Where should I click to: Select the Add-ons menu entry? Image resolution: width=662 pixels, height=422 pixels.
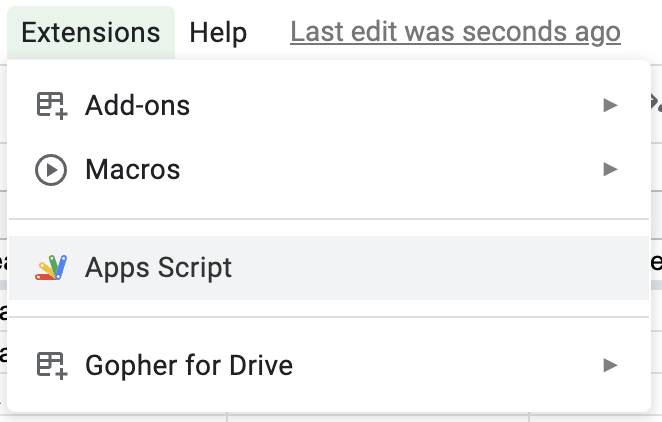329,105
